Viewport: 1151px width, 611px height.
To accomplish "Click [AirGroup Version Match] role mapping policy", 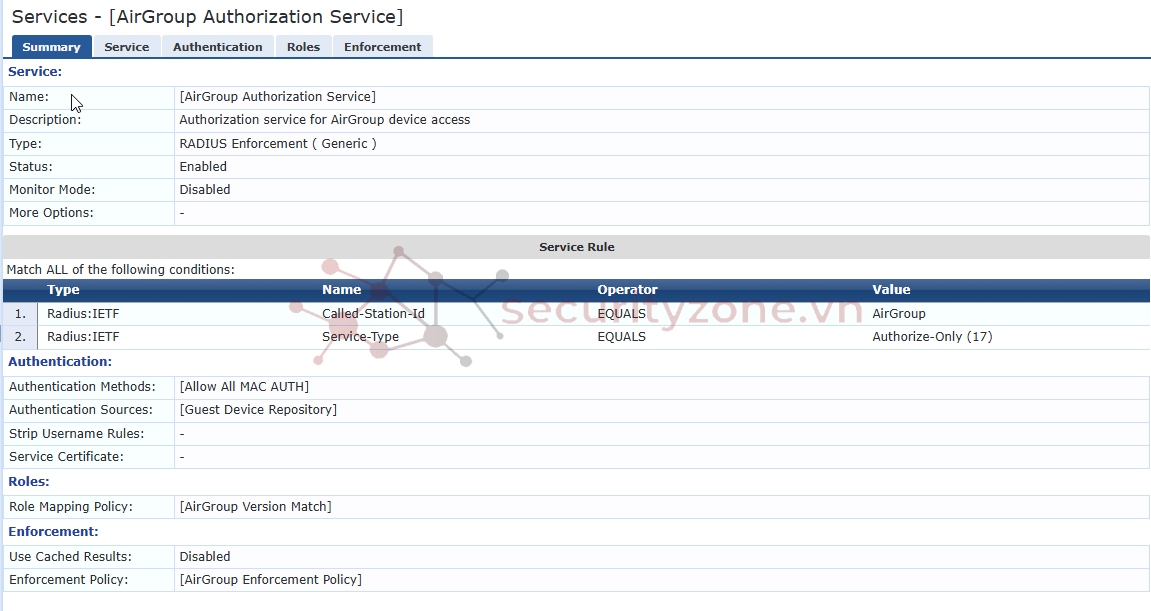I will click(x=255, y=507).
